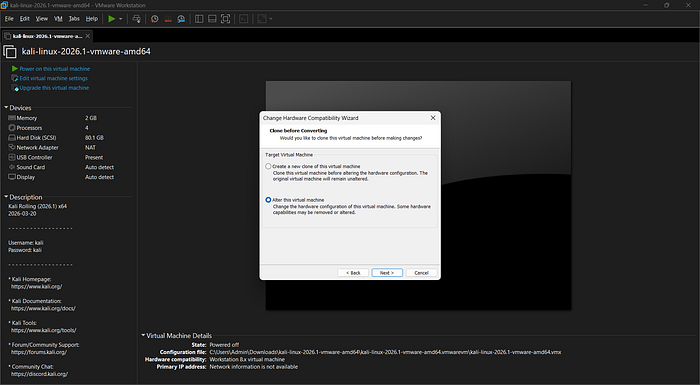Click the Hard Disk (SCSI) device icon
The height and width of the screenshot is (385, 700).
click(x=12, y=138)
